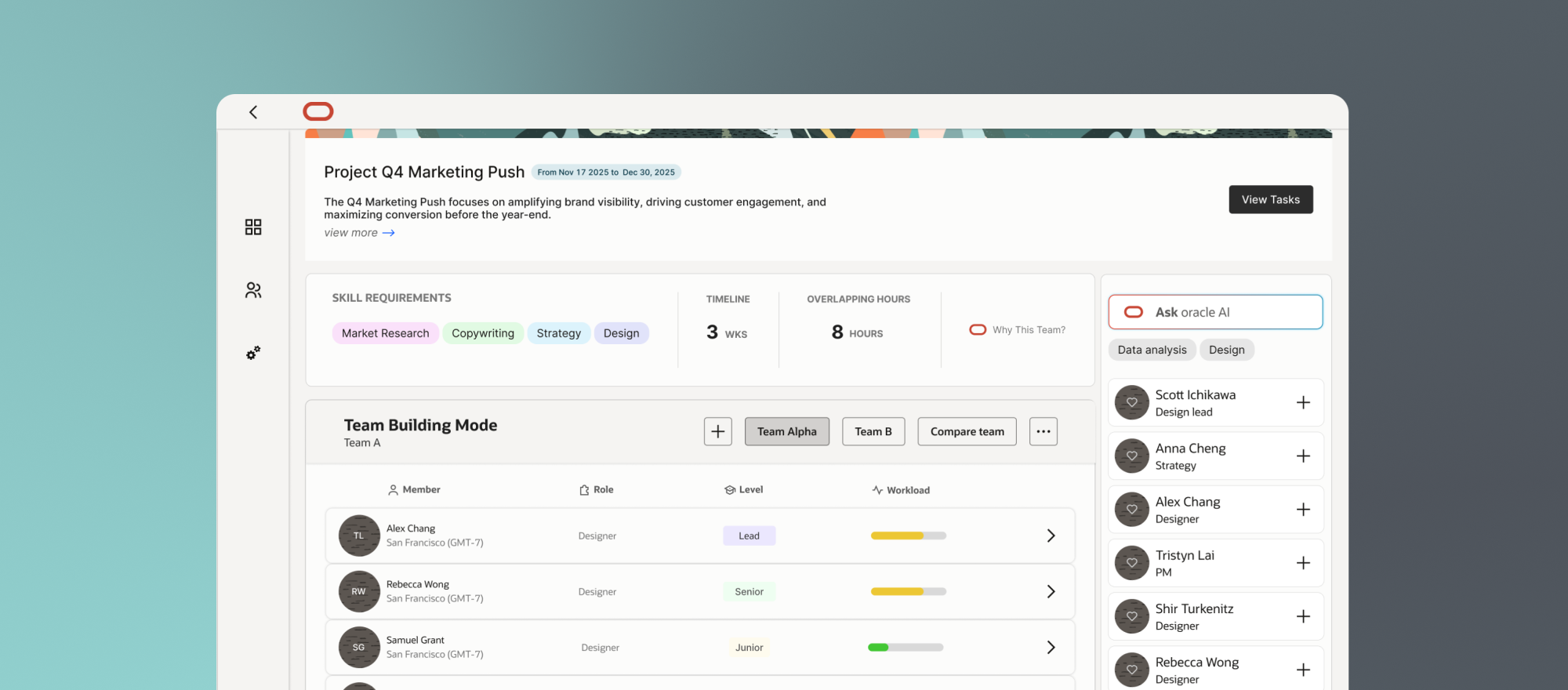This screenshot has width=1568, height=690.
Task: Click the RW avatar in team table
Action: [359, 591]
